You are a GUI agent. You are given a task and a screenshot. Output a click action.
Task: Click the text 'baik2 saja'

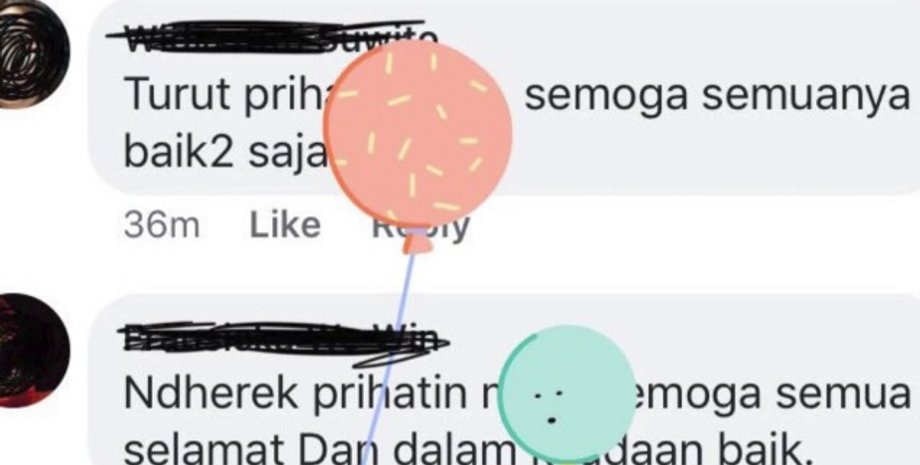coord(225,155)
